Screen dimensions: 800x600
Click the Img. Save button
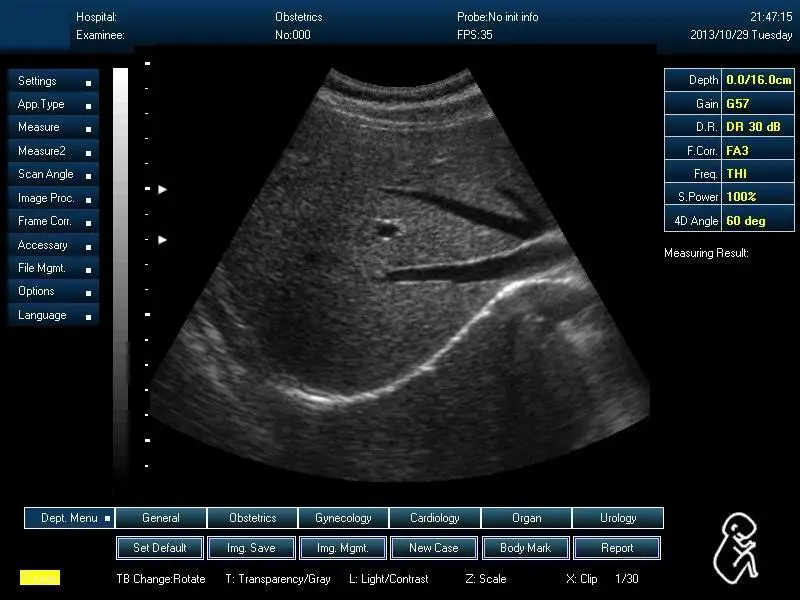(x=251, y=548)
